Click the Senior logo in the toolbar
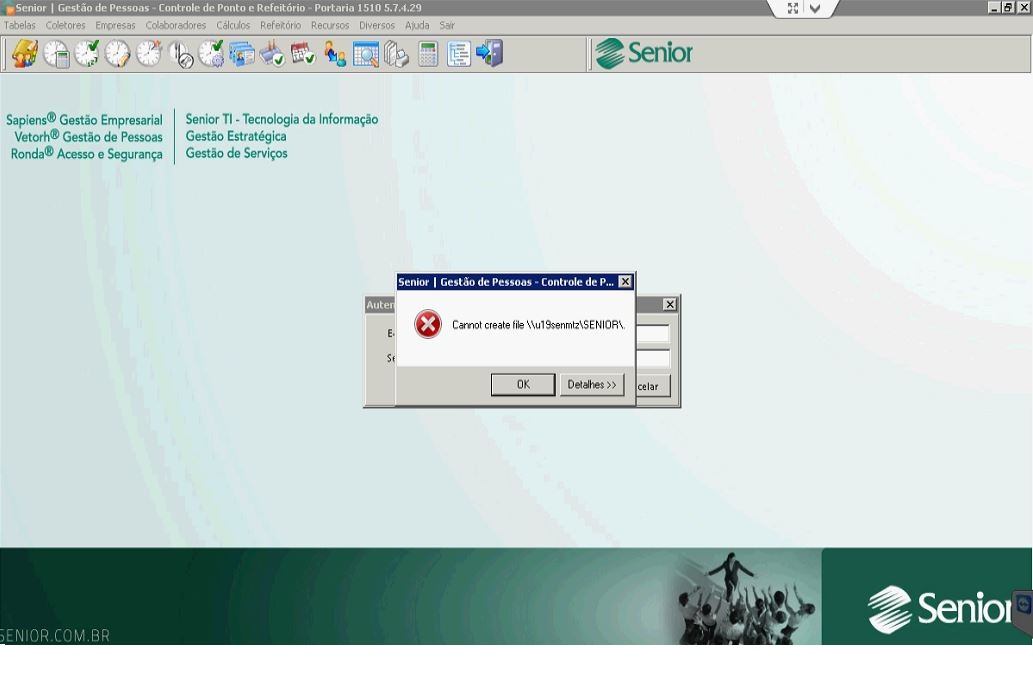Viewport: 1033px width, 677px height. click(x=644, y=53)
